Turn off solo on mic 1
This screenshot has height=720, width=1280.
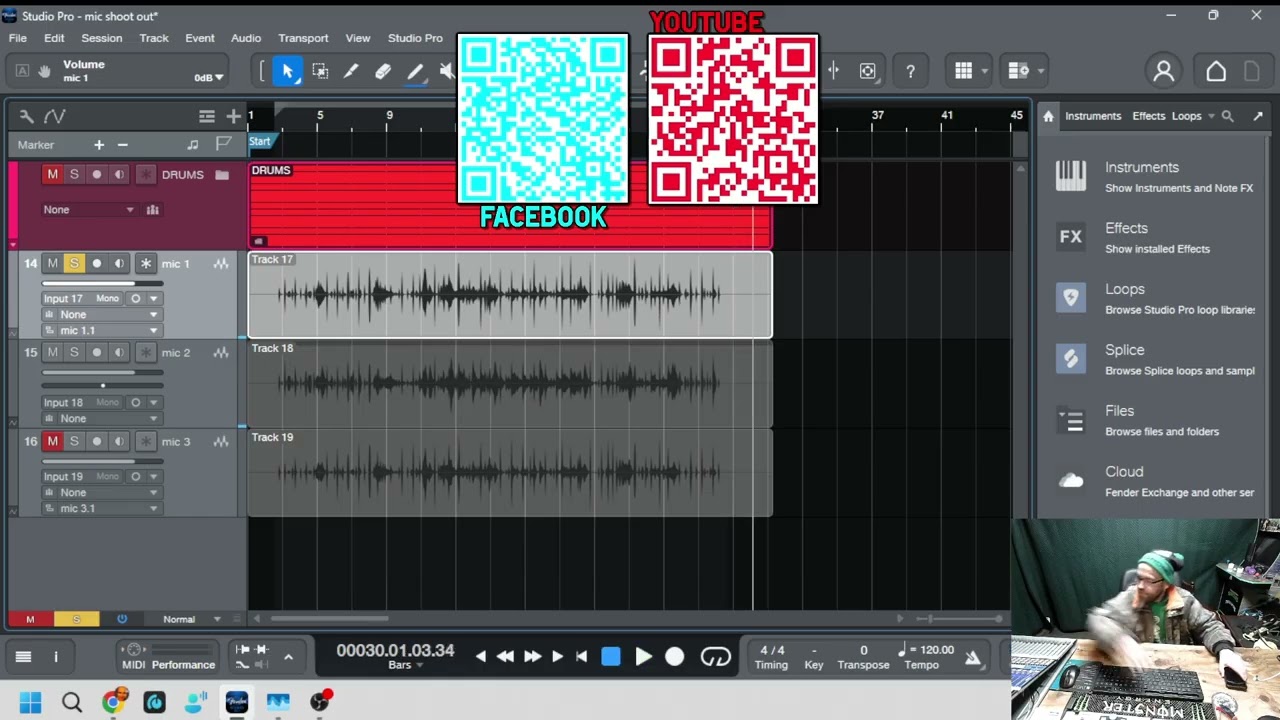tap(74, 264)
